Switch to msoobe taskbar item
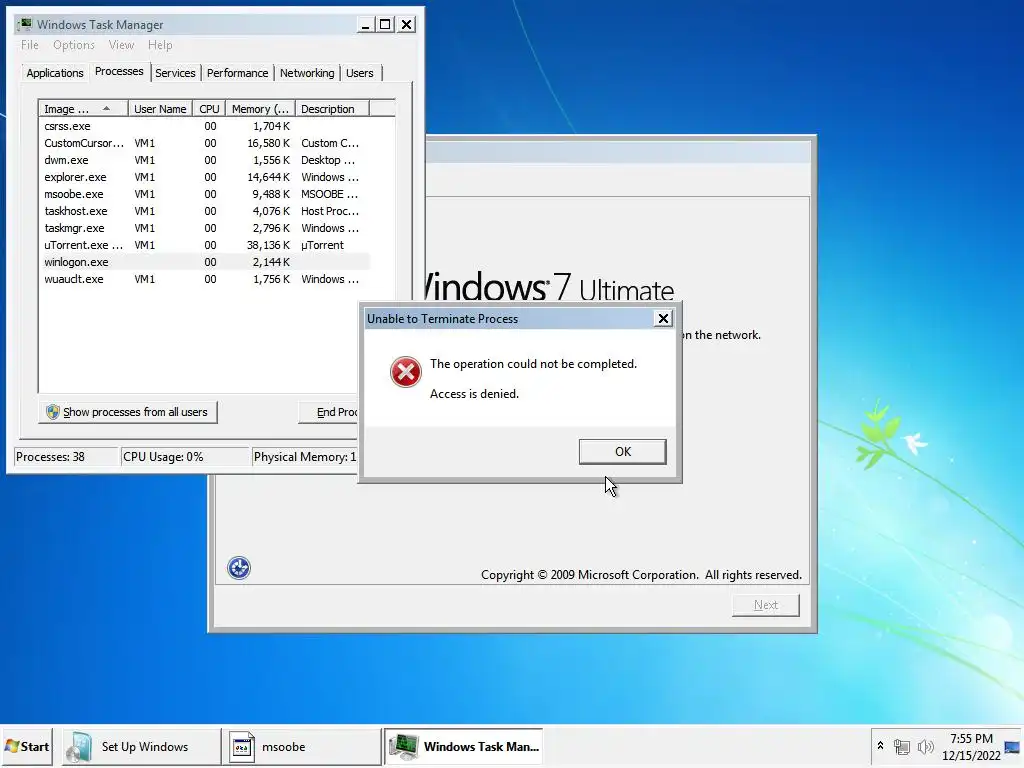Image resolution: width=1024 pixels, height=768 pixels. (302, 746)
